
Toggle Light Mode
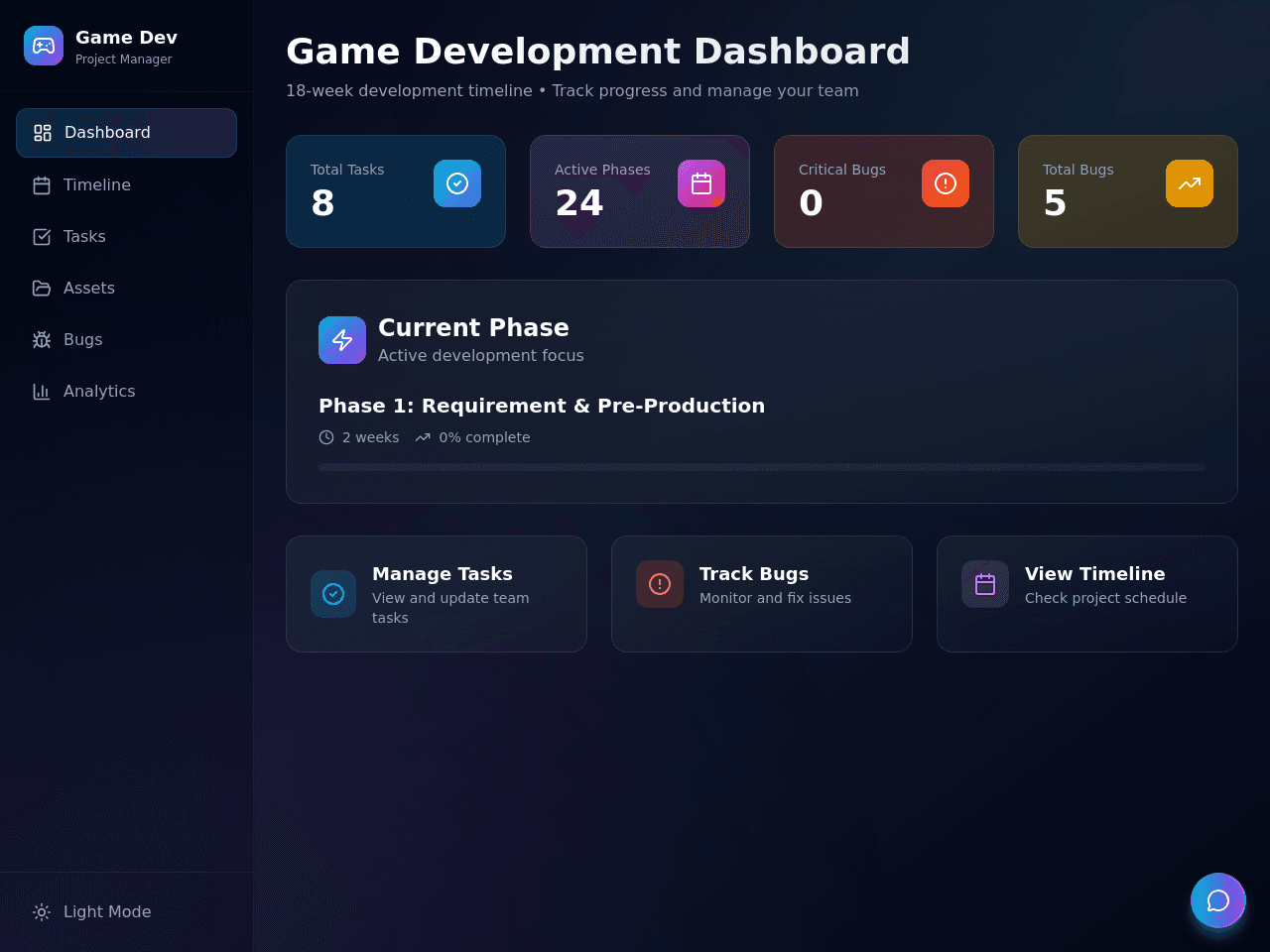tap(126, 912)
